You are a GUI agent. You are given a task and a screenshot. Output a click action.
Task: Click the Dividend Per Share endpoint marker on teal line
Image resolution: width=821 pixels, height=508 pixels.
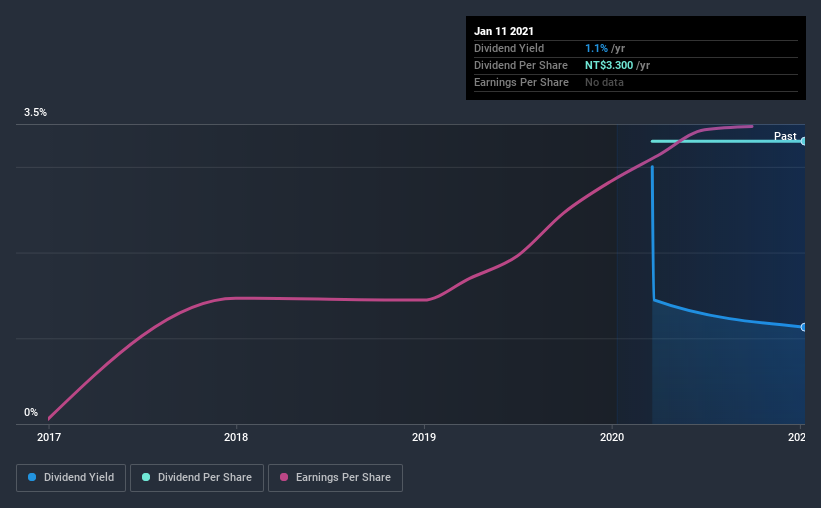(x=803, y=141)
